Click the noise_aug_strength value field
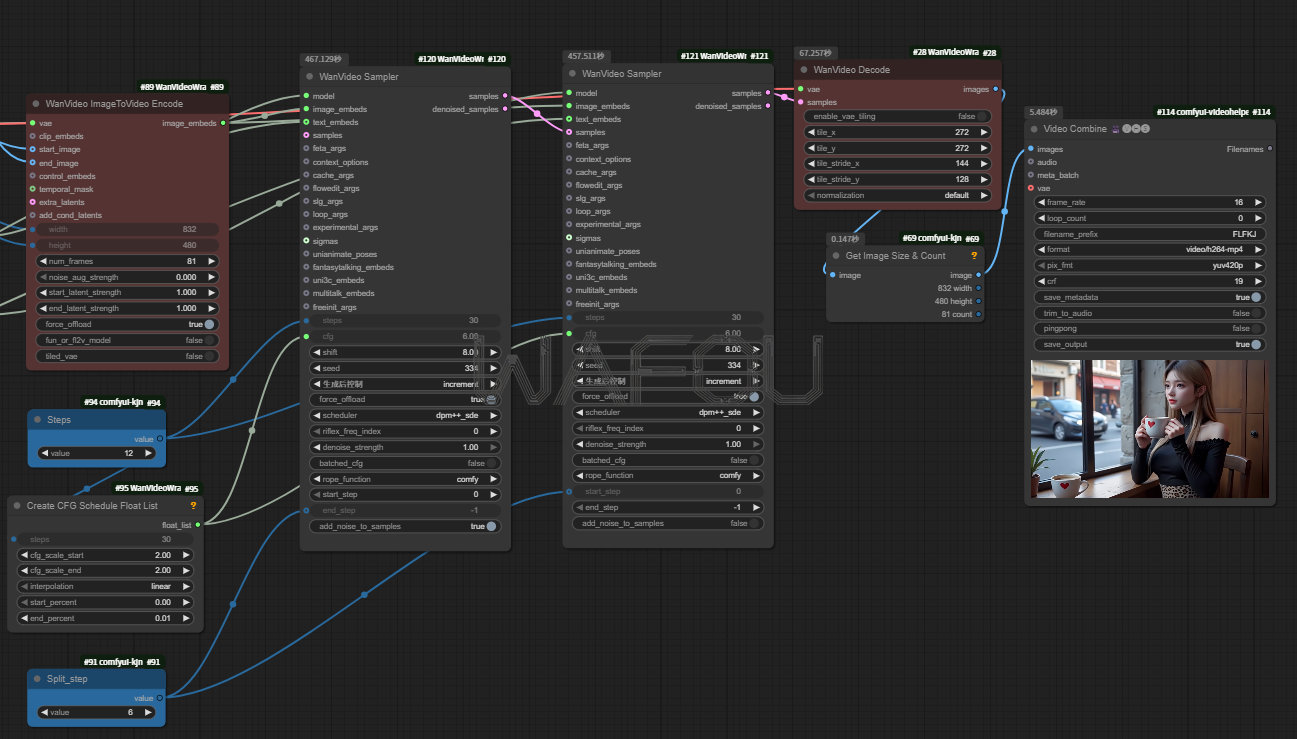 [x=127, y=277]
